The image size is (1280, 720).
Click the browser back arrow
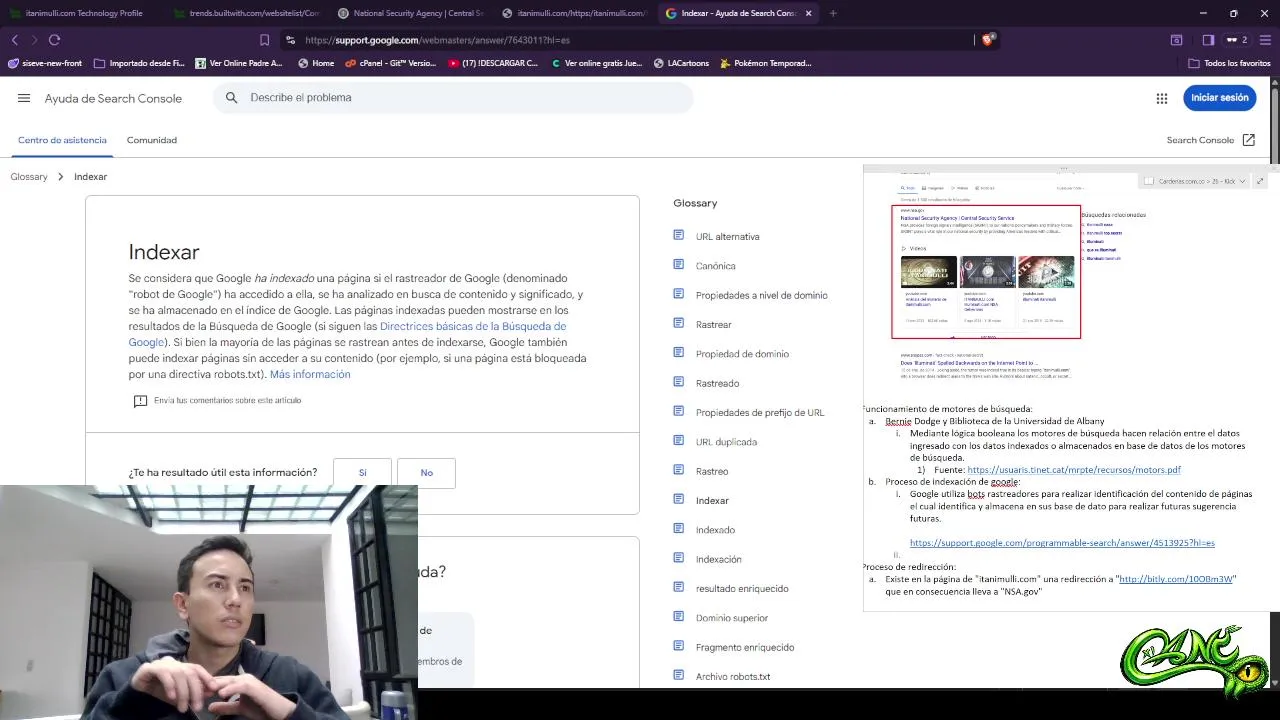tap(14, 40)
